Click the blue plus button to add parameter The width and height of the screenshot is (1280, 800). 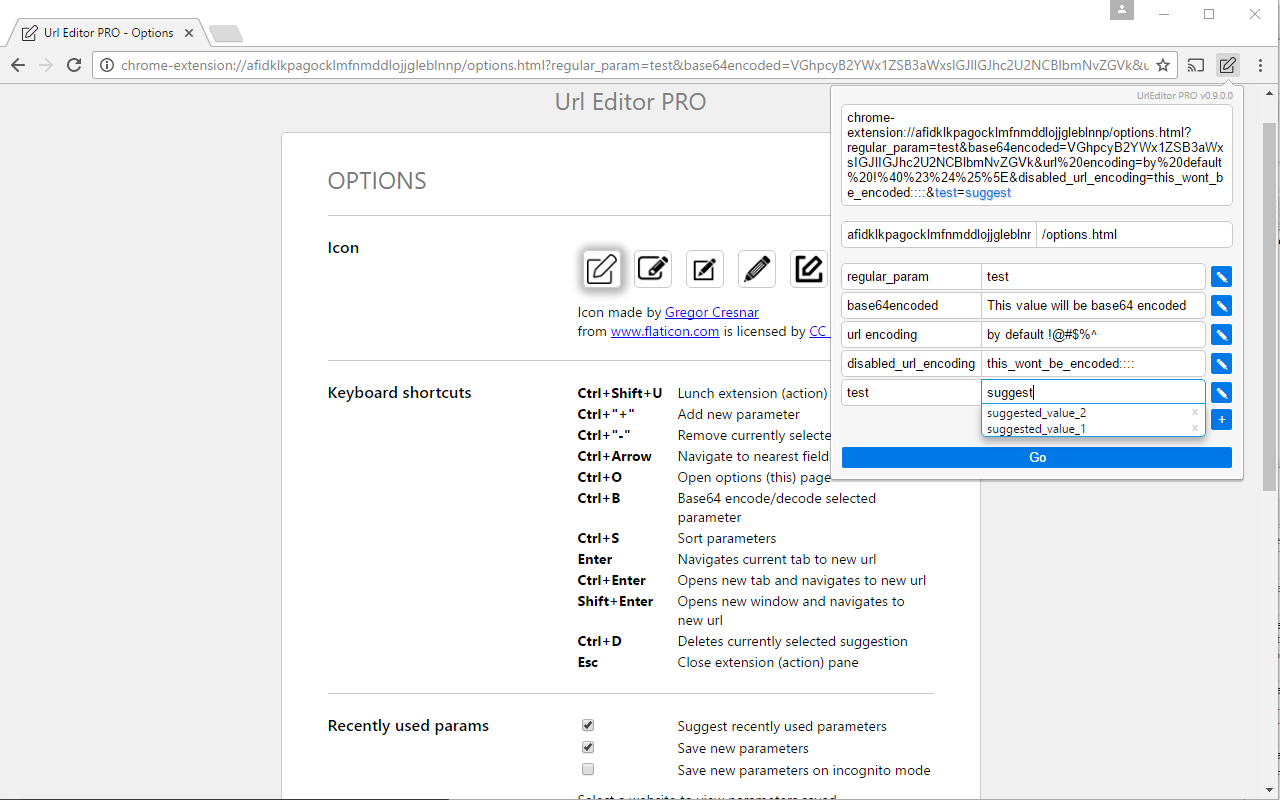[1221, 419]
